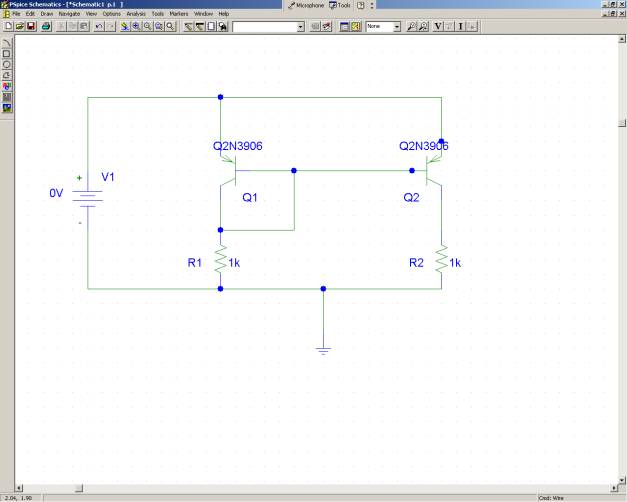
Task: Expand the 'None' marker color dropdown
Action: 396,25
